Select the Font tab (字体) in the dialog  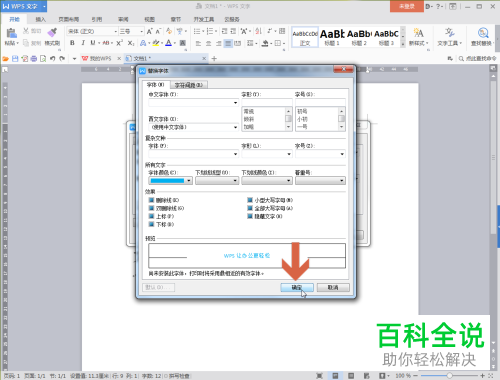click(x=156, y=85)
